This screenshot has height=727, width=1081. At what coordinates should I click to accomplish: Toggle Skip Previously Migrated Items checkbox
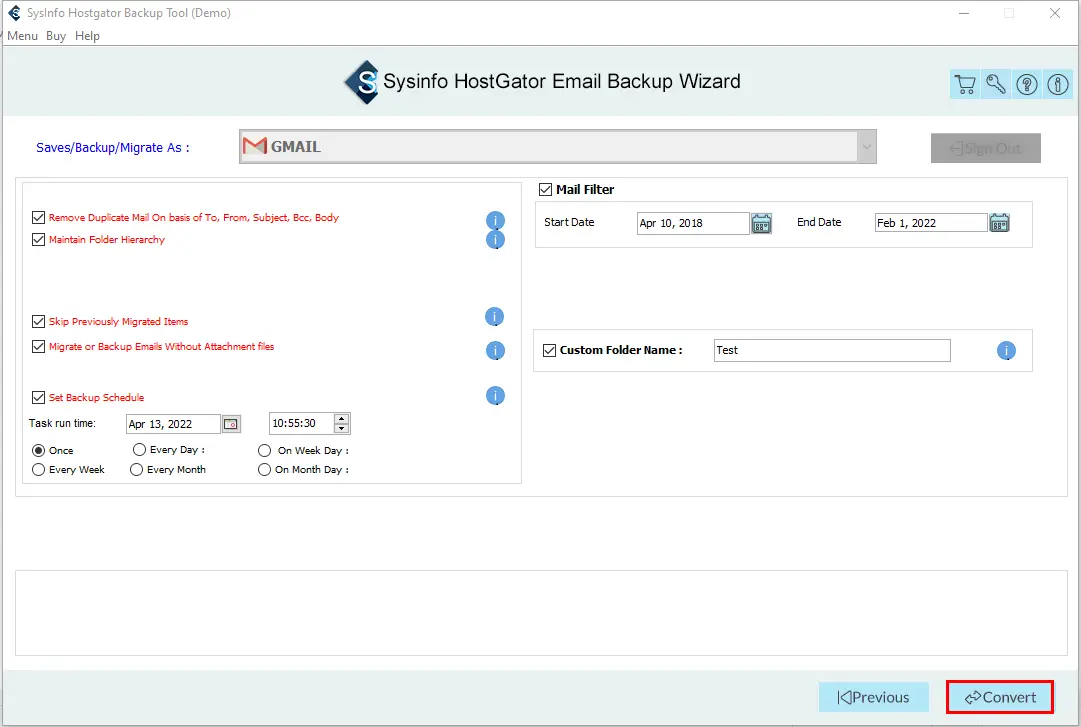coord(39,322)
